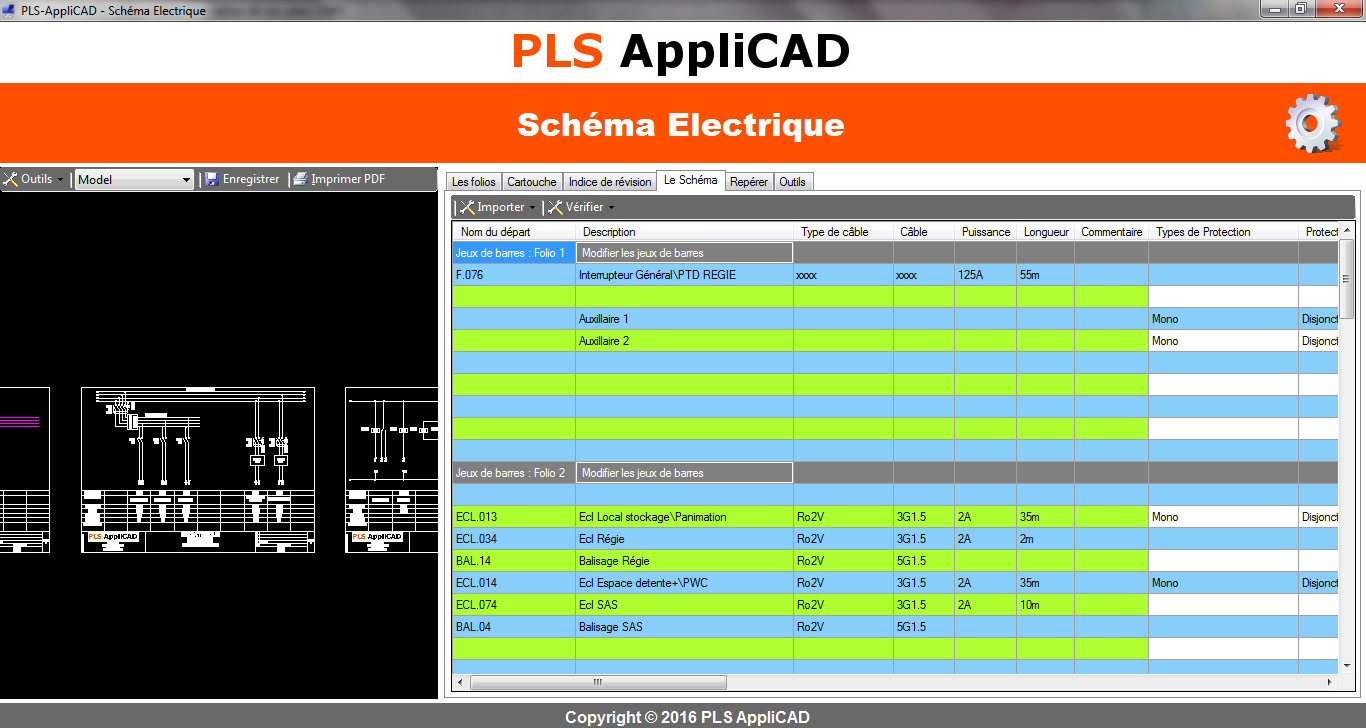Click the Imprimer PDF printer icon
The height and width of the screenshot is (728, 1366).
[x=299, y=179]
